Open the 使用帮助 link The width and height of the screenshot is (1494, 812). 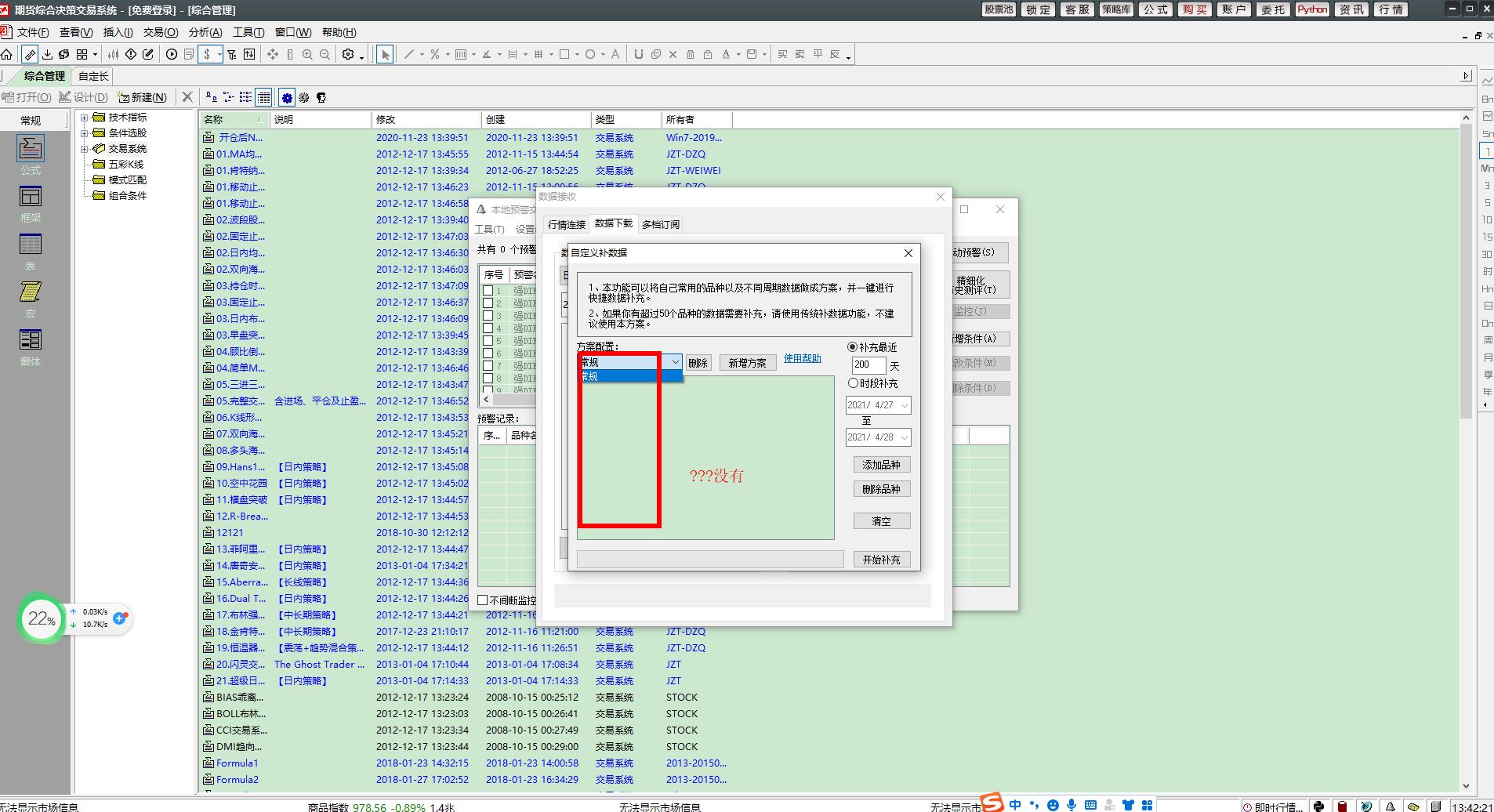point(802,358)
